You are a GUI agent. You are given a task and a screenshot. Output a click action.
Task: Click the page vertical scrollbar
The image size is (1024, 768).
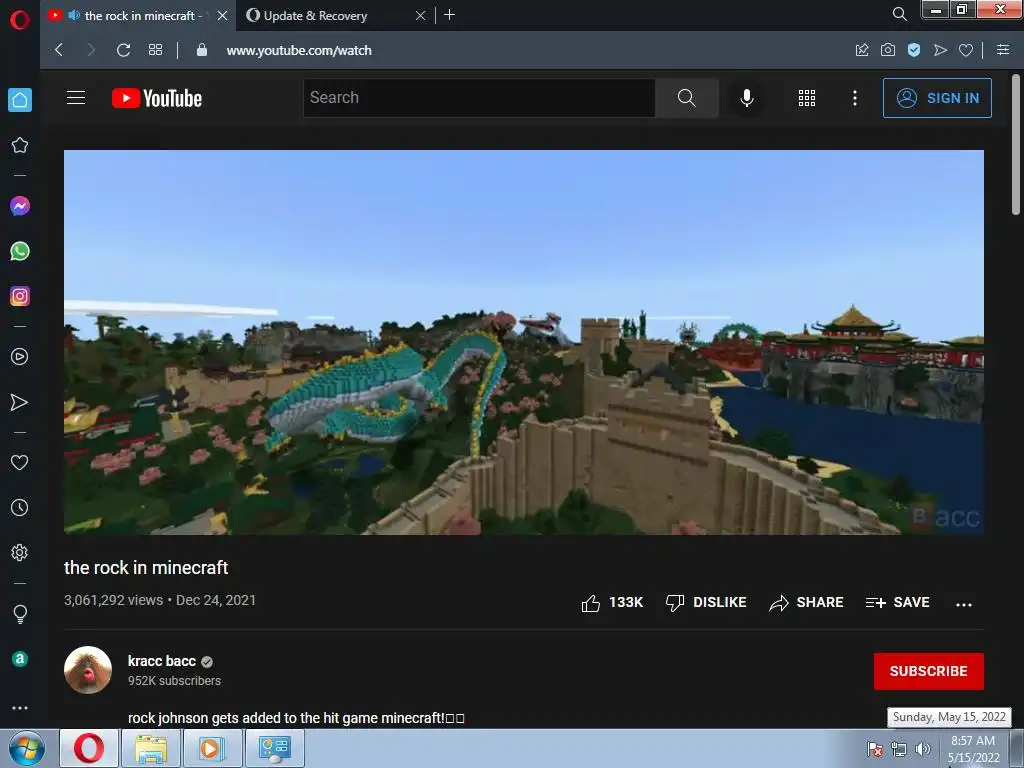[1016, 145]
